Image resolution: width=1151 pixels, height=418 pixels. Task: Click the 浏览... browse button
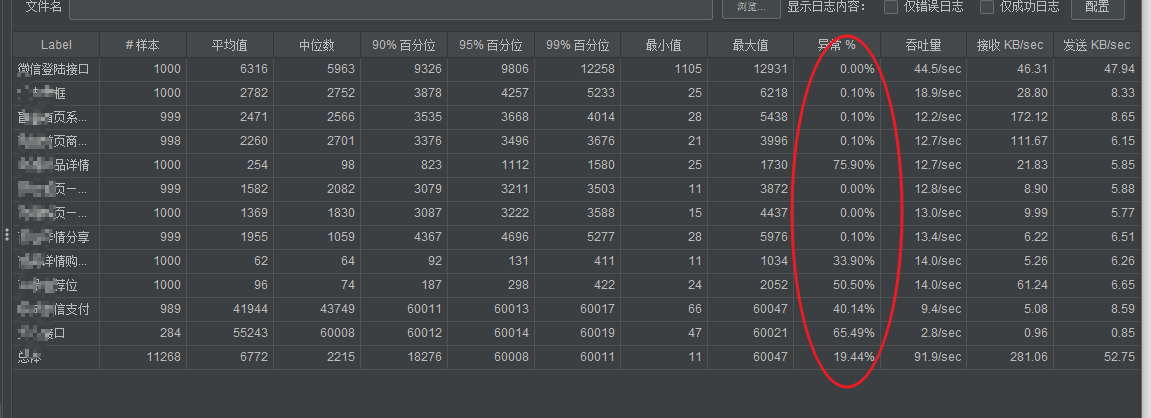tap(751, 7)
